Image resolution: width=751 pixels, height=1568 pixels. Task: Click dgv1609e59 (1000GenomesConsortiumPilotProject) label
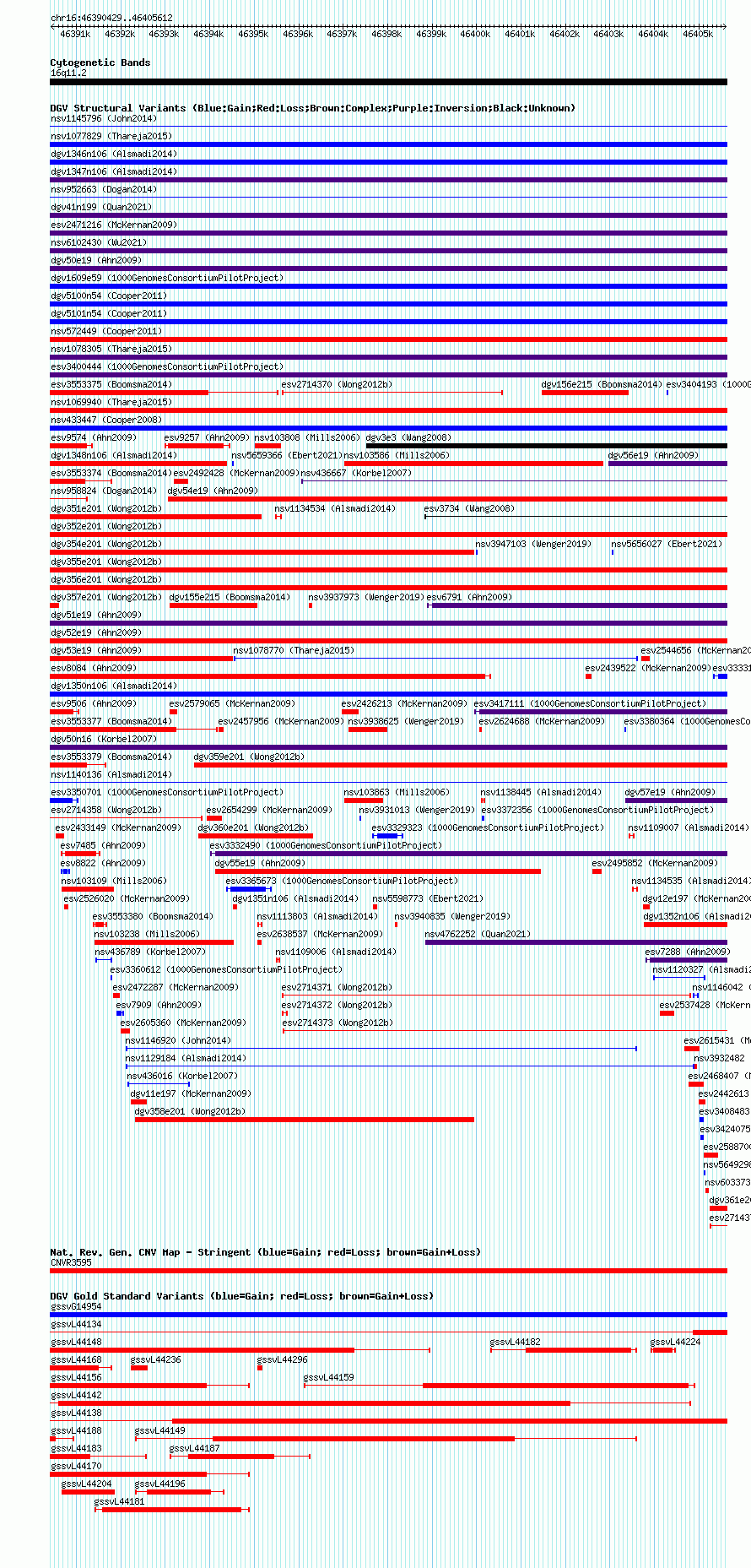pos(167,278)
